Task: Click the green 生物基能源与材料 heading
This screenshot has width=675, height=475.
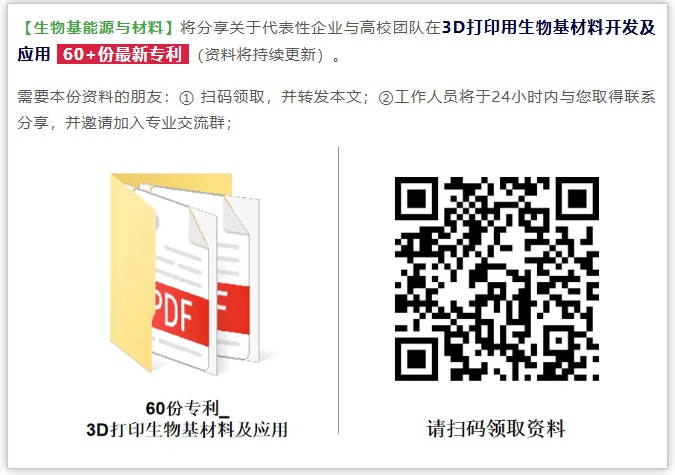Action: 97,28
